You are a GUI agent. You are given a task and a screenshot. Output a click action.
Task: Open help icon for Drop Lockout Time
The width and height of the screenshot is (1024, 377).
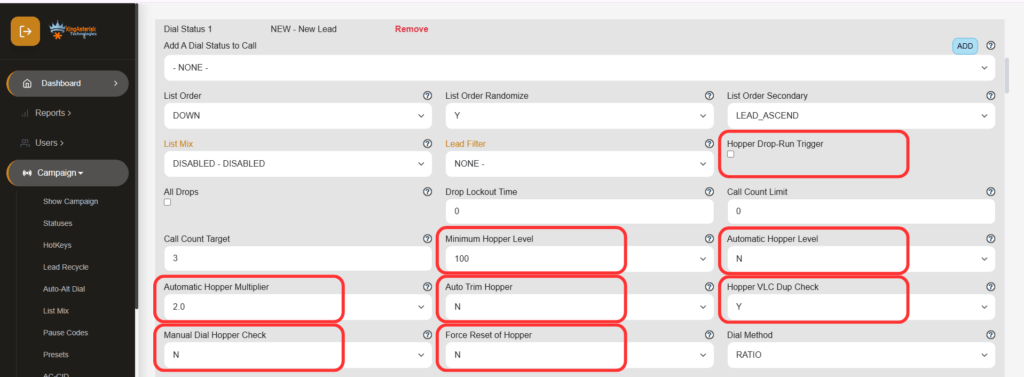(709, 192)
